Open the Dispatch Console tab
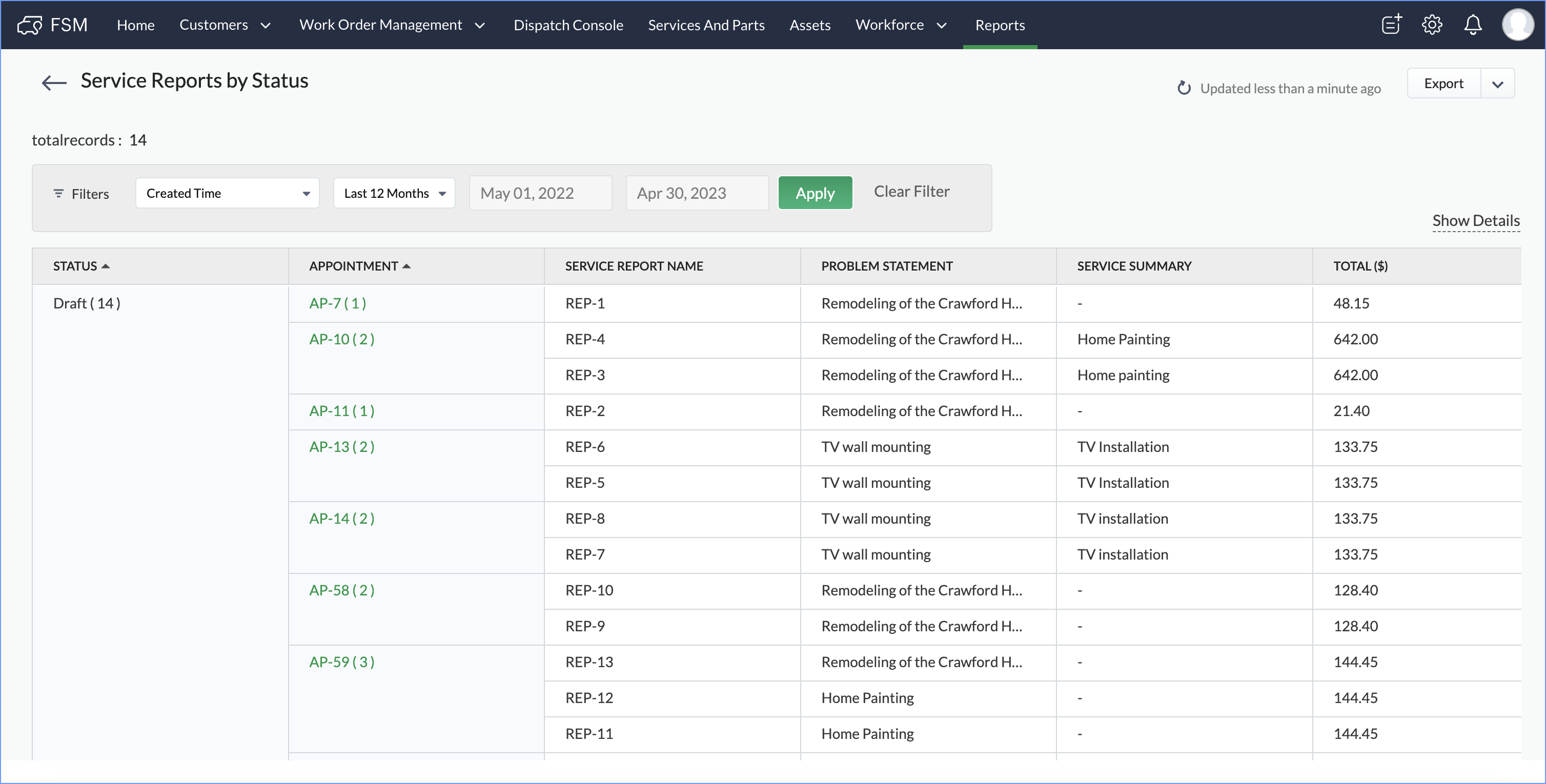Image resolution: width=1546 pixels, height=784 pixels. point(568,25)
